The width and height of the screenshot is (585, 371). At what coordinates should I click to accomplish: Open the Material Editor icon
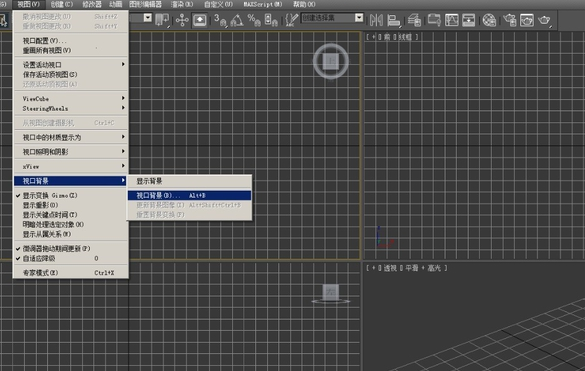[x=489, y=20]
